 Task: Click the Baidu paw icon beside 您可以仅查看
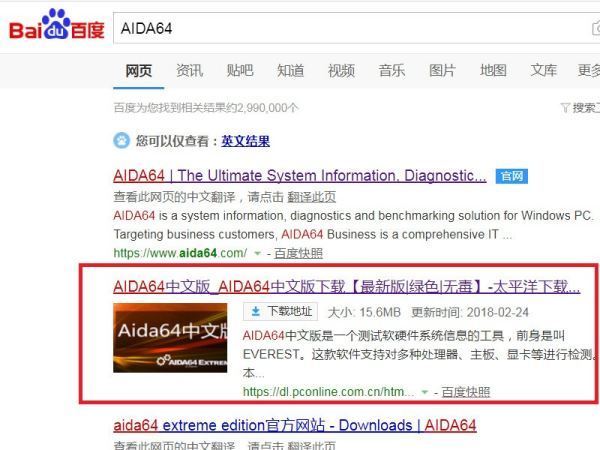[122, 140]
